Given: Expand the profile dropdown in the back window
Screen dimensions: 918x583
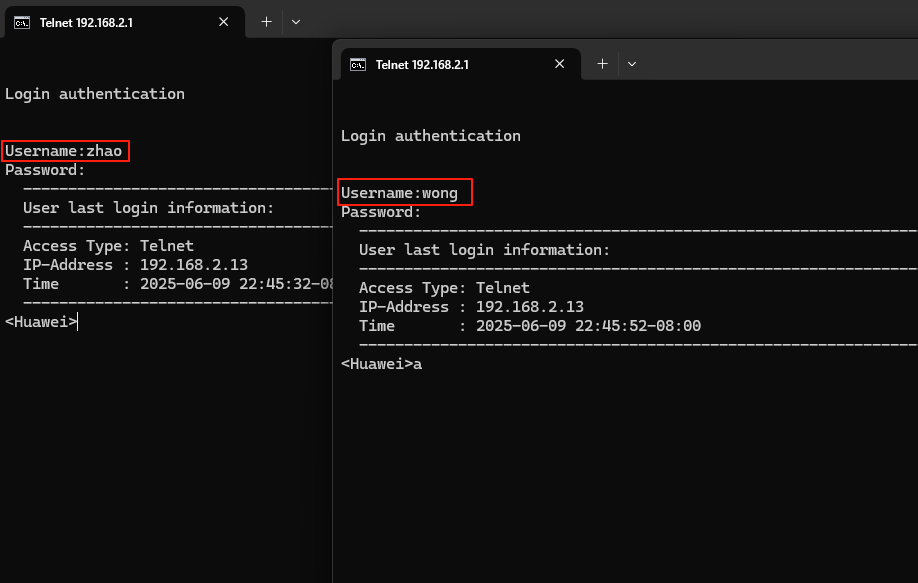Looking at the screenshot, I should pos(296,22).
